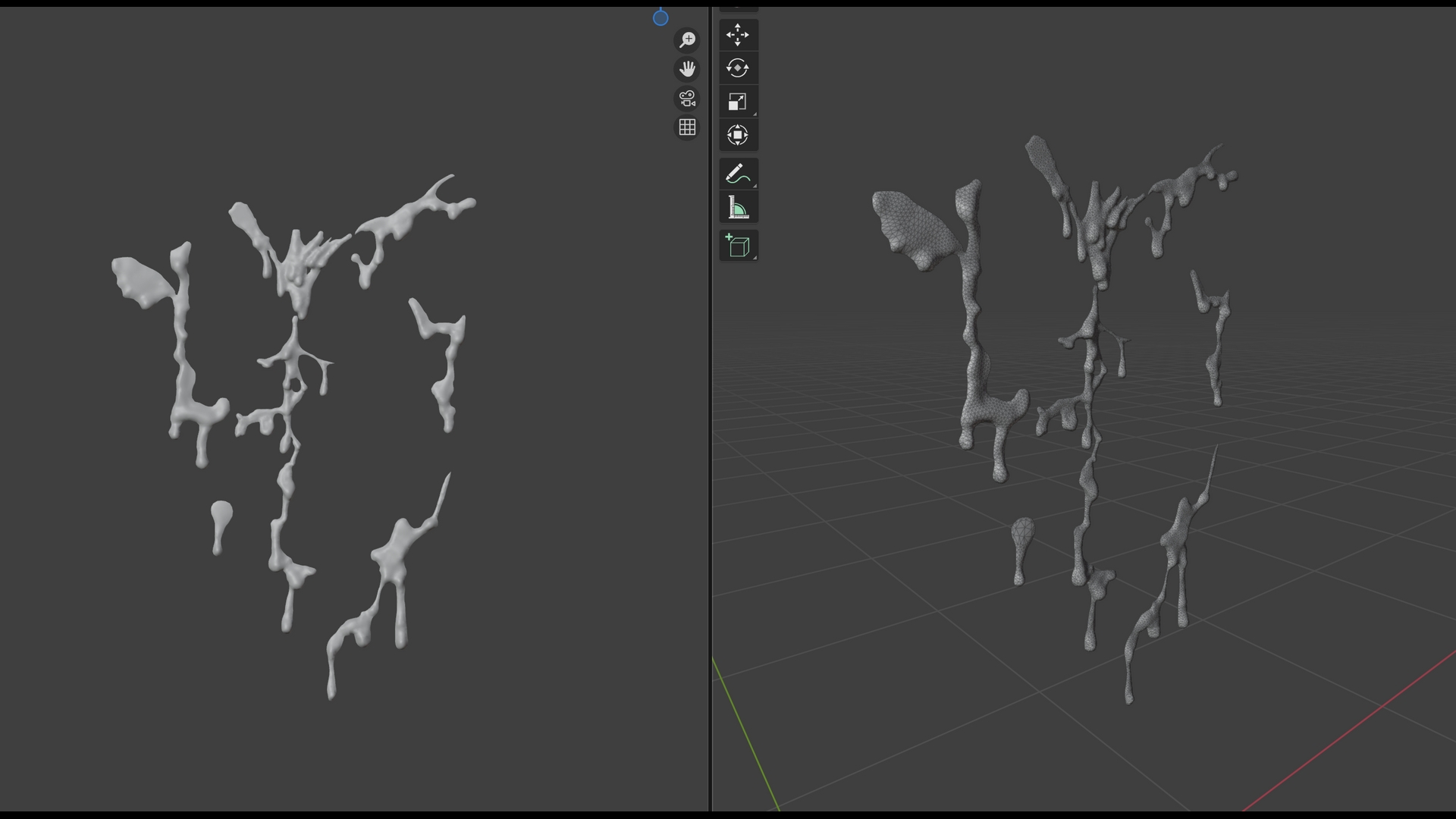1456x819 pixels.
Task: Switch perspective/orthographic with the grid icon
Action: point(687,127)
